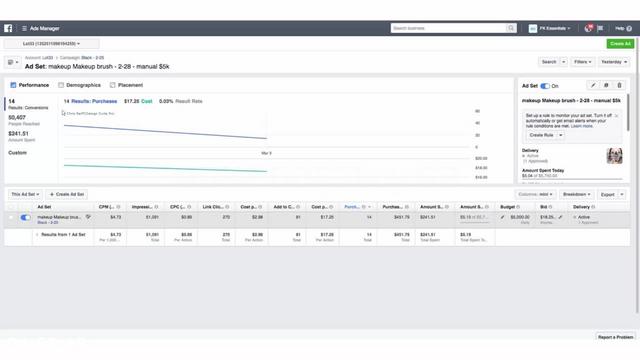640x360 pixels.
Task: Select the 14 Results Conversions metric
Action: pyautogui.click(x=28, y=104)
